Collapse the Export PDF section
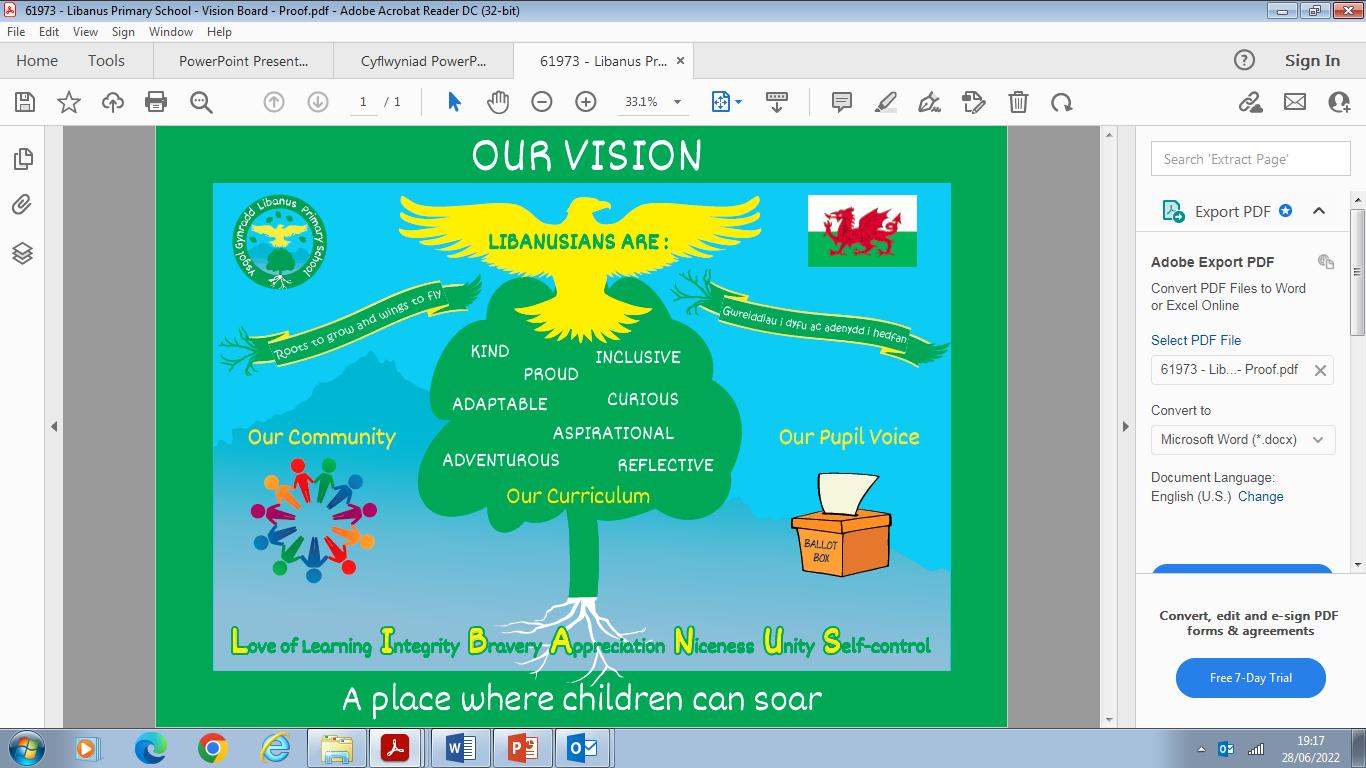This screenshot has height=768, width=1366. 1319,211
